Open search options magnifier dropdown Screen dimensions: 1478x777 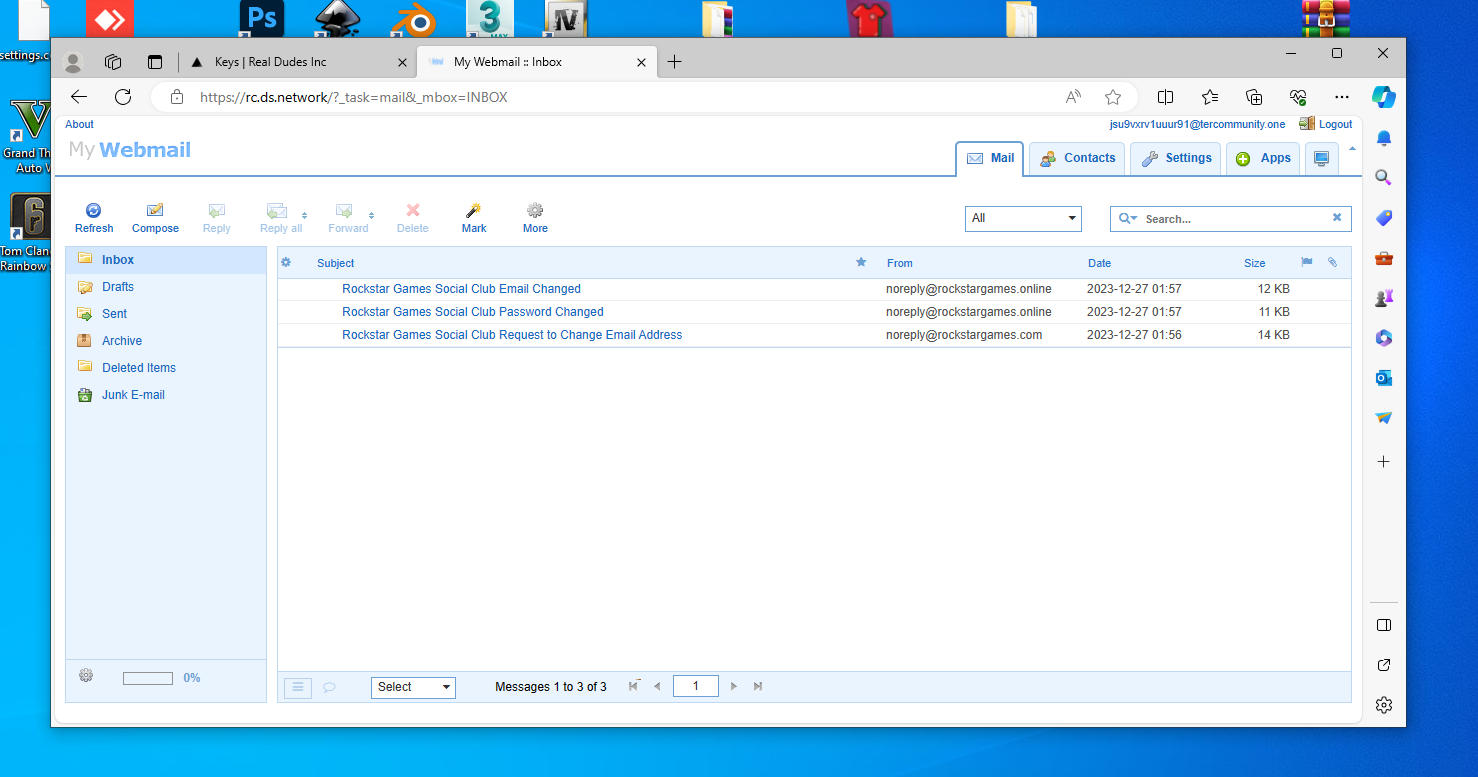coord(1127,218)
